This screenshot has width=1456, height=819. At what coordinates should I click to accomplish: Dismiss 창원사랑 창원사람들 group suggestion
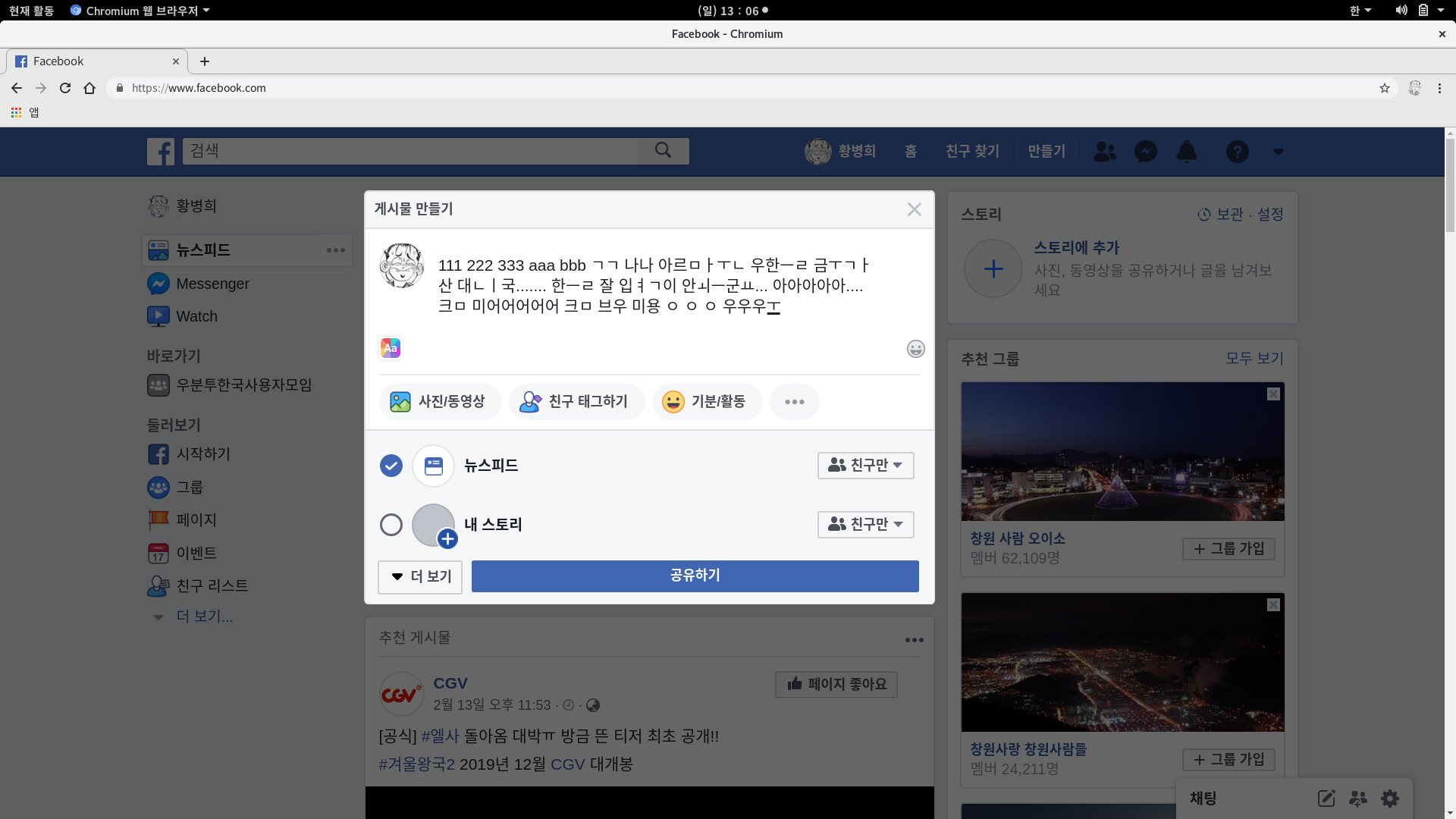point(1273,605)
